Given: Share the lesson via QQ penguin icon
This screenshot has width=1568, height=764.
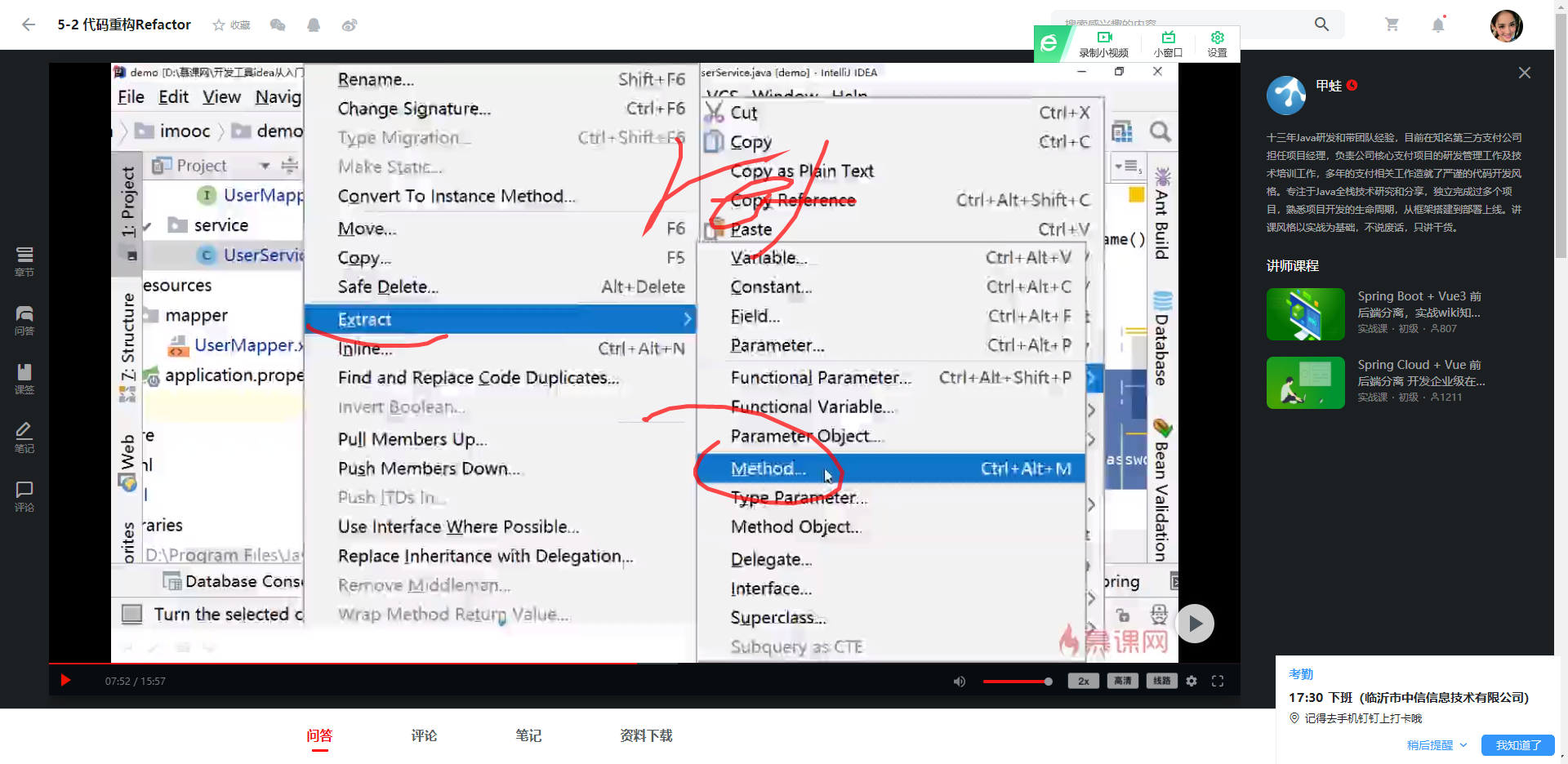Looking at the screenshot, I should [314, 25].
